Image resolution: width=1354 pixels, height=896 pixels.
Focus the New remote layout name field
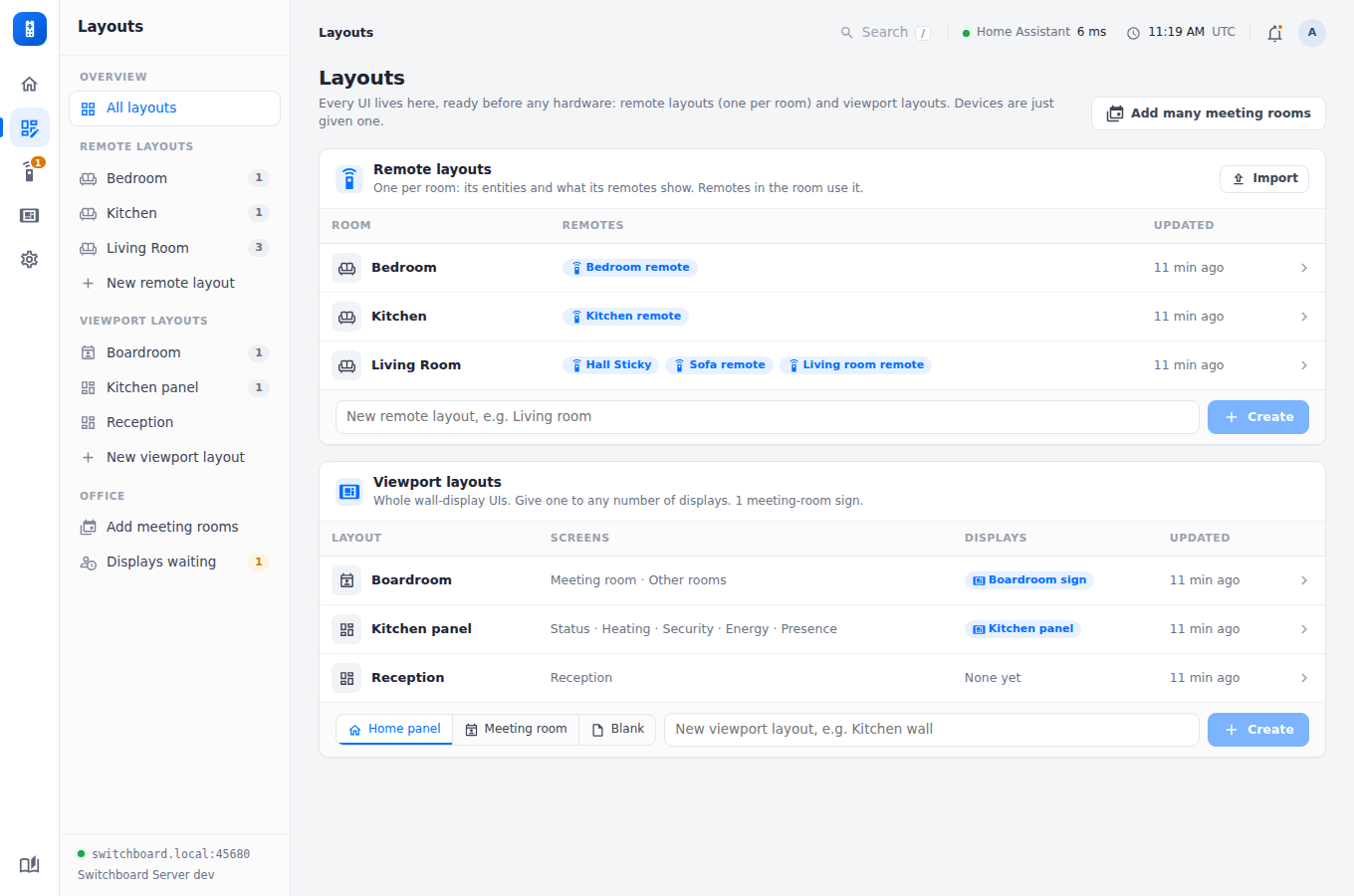click(x=768, y=417)
